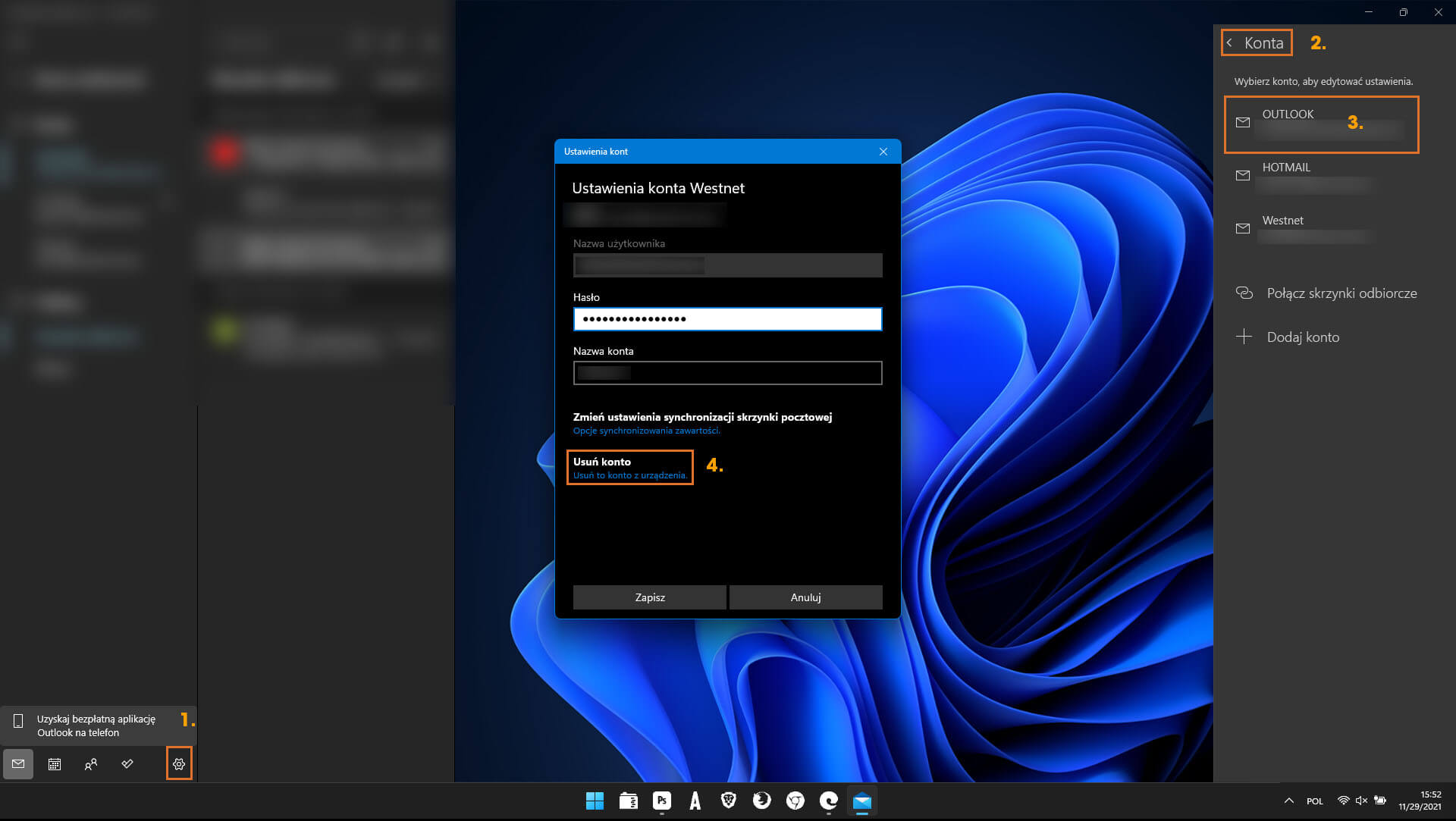
Task: Click Usuń to konto z urządzenia link
Action: (x=630, y=475)
